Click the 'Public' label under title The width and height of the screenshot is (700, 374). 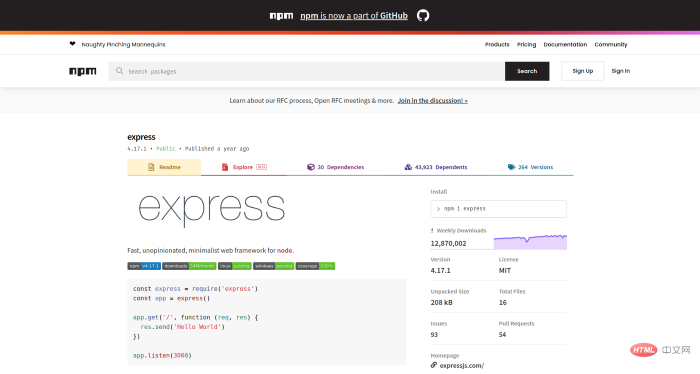coord(166,149)
